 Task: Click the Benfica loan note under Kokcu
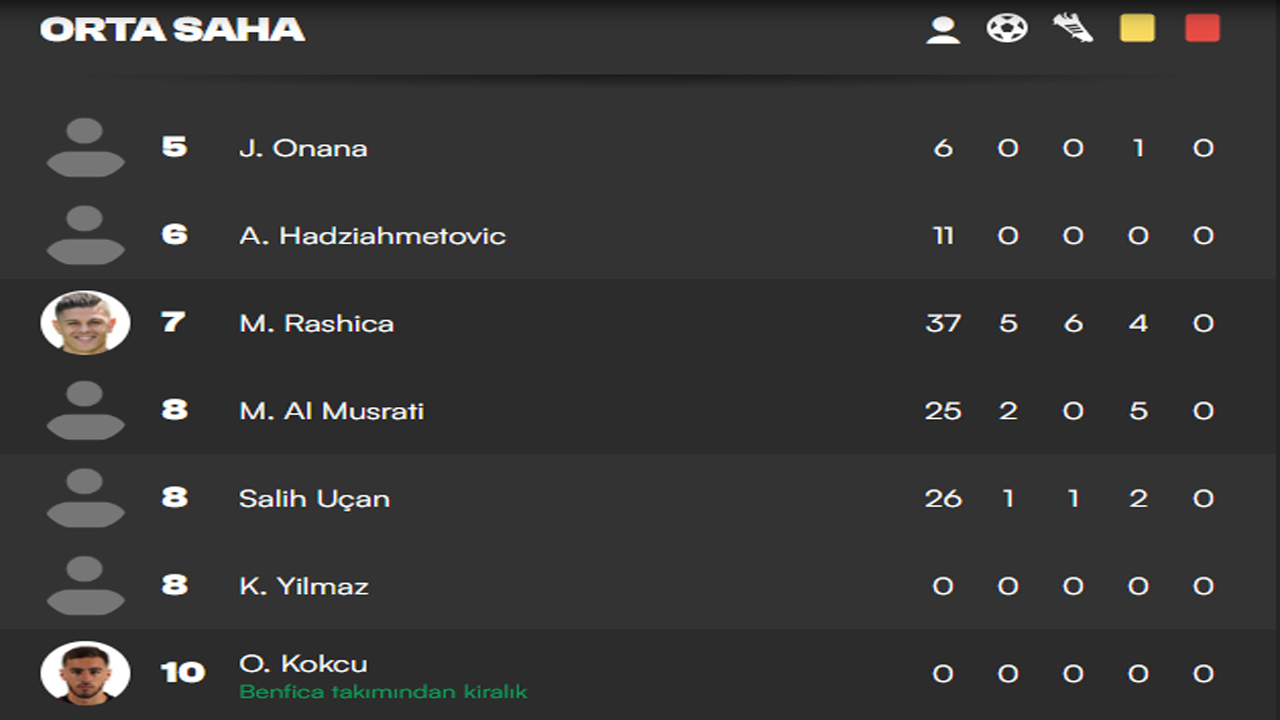pyautogui.click(x=382, y=692)
